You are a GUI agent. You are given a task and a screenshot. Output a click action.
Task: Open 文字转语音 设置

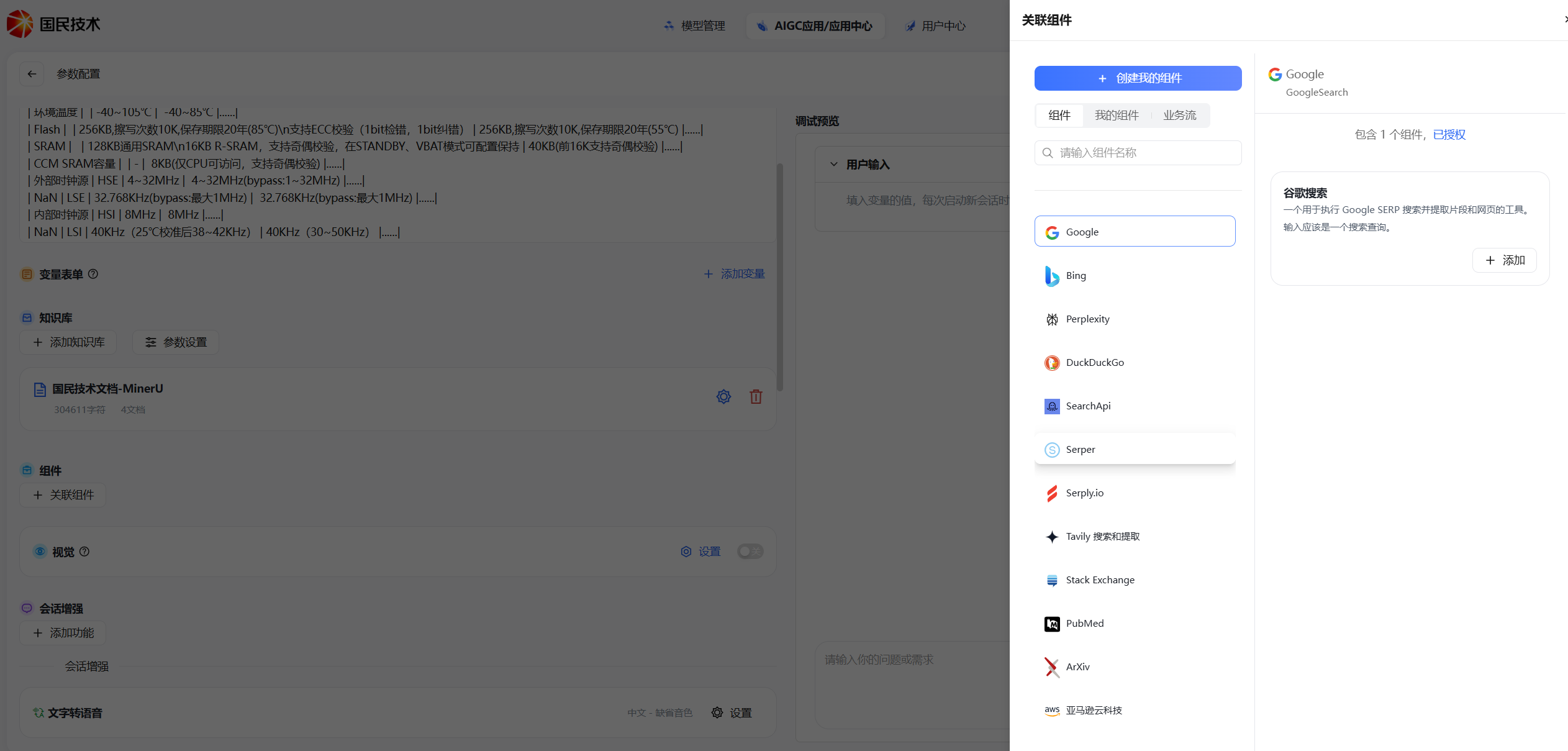(x=732, y=713)
